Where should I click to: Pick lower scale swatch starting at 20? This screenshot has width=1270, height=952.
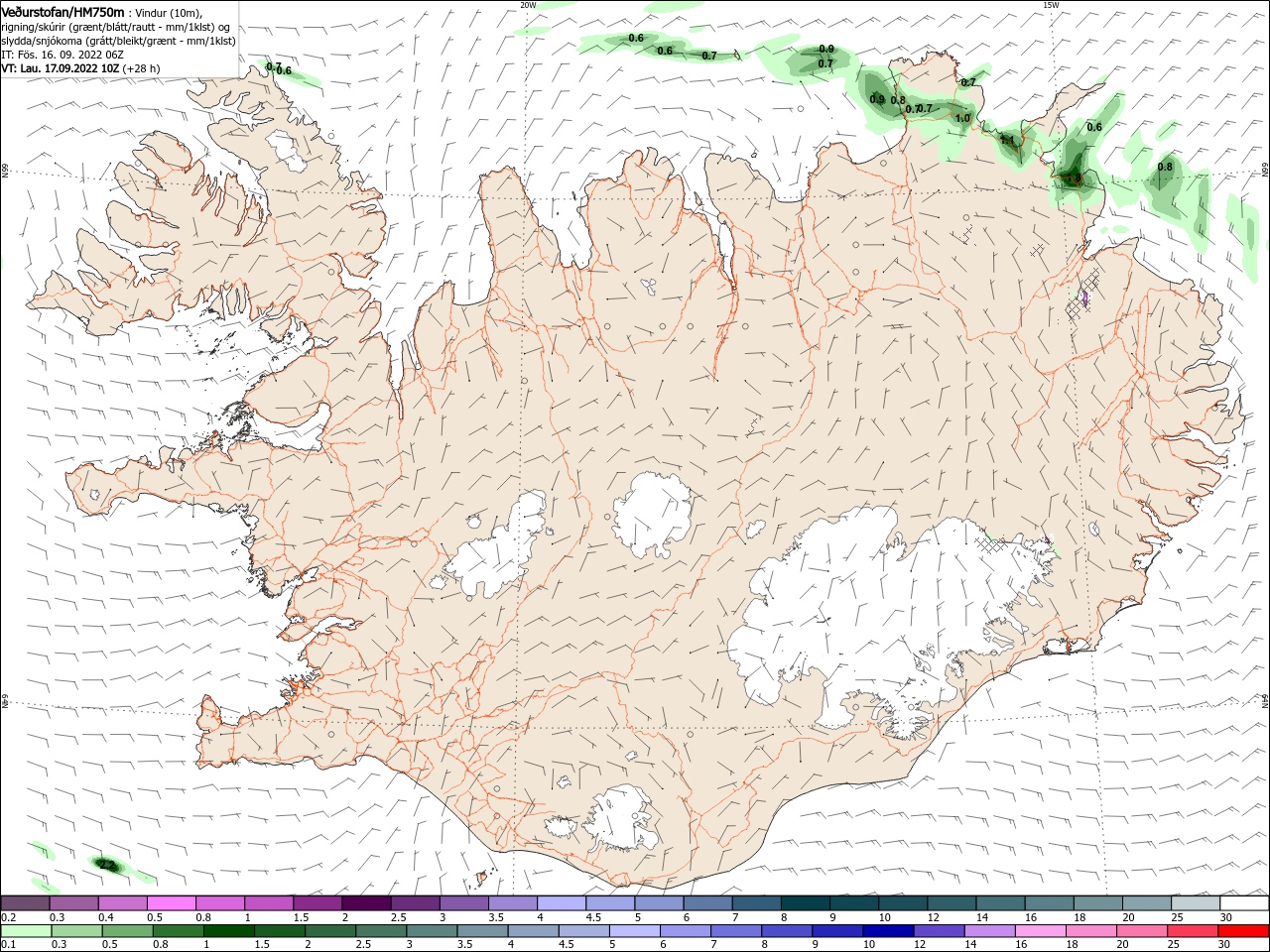coord(1140,931)
